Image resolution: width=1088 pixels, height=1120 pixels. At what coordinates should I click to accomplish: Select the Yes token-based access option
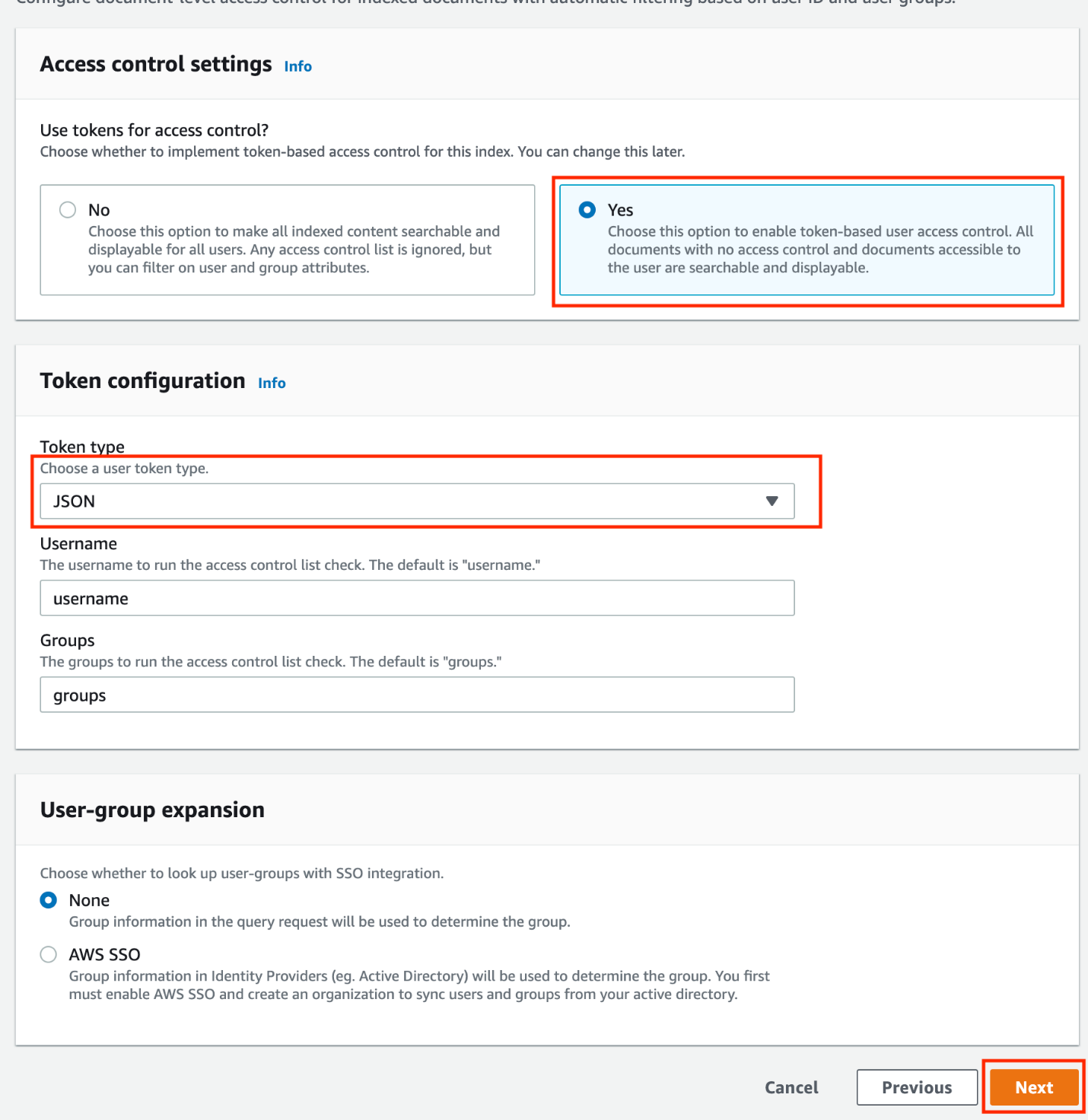[x=587, y=210]
